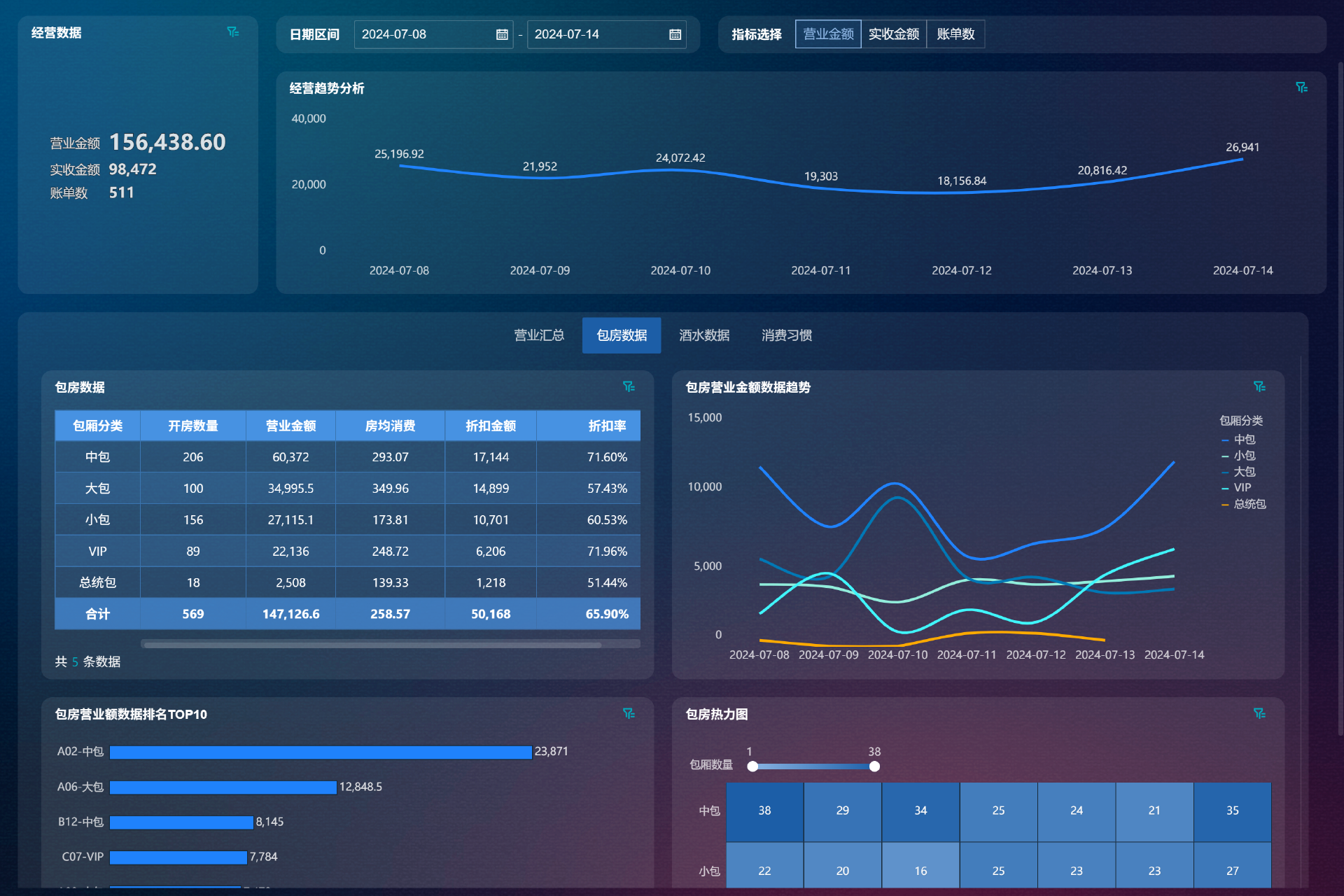Viewport: 1344px width, 896px height.
Task: Click filter icon in 经营数据 panel
Action: [233, 32]
